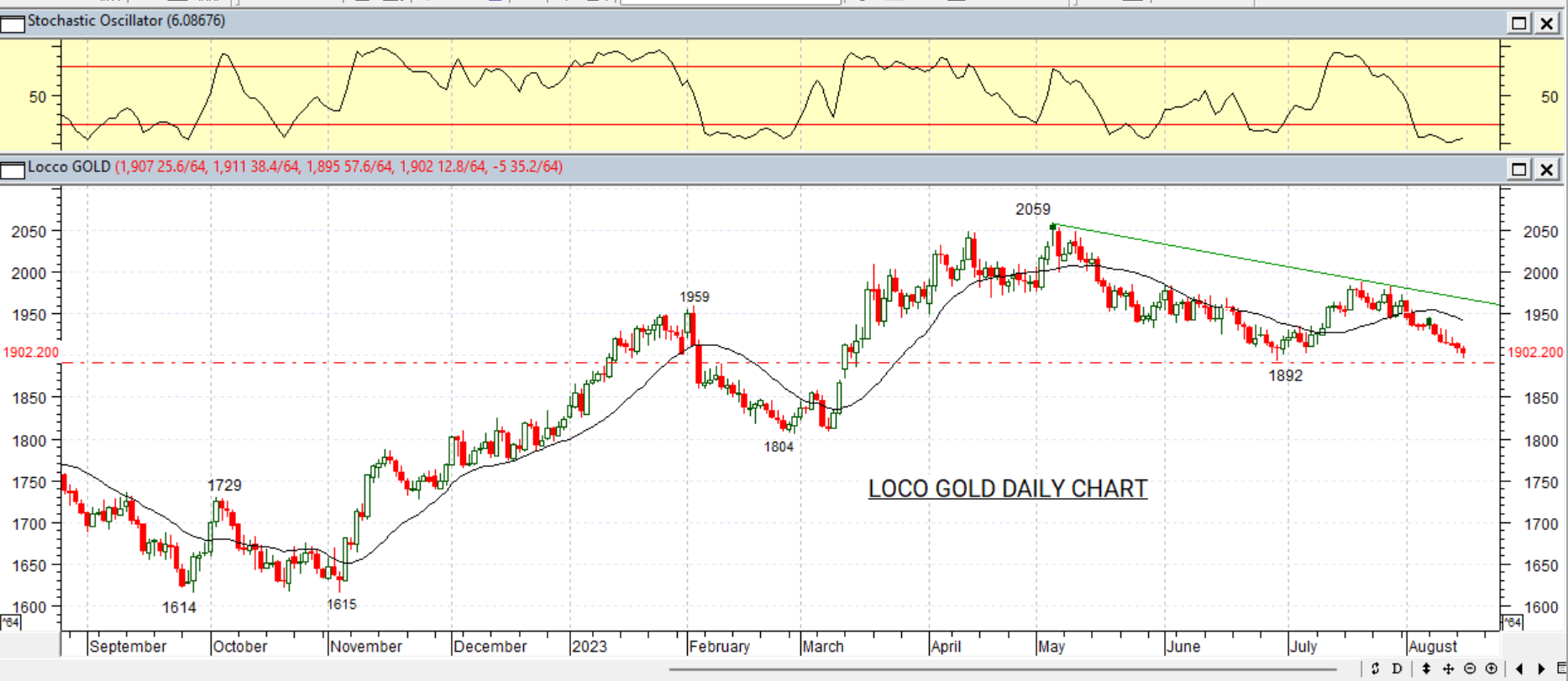Click the 1614 low price label

click(179, 607)
